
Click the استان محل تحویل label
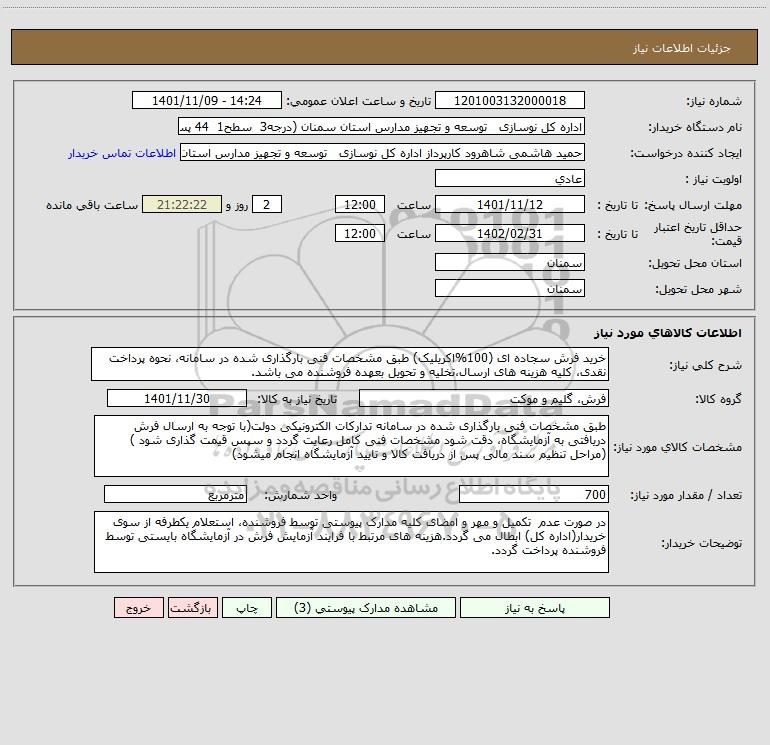(x=695, y=263)
